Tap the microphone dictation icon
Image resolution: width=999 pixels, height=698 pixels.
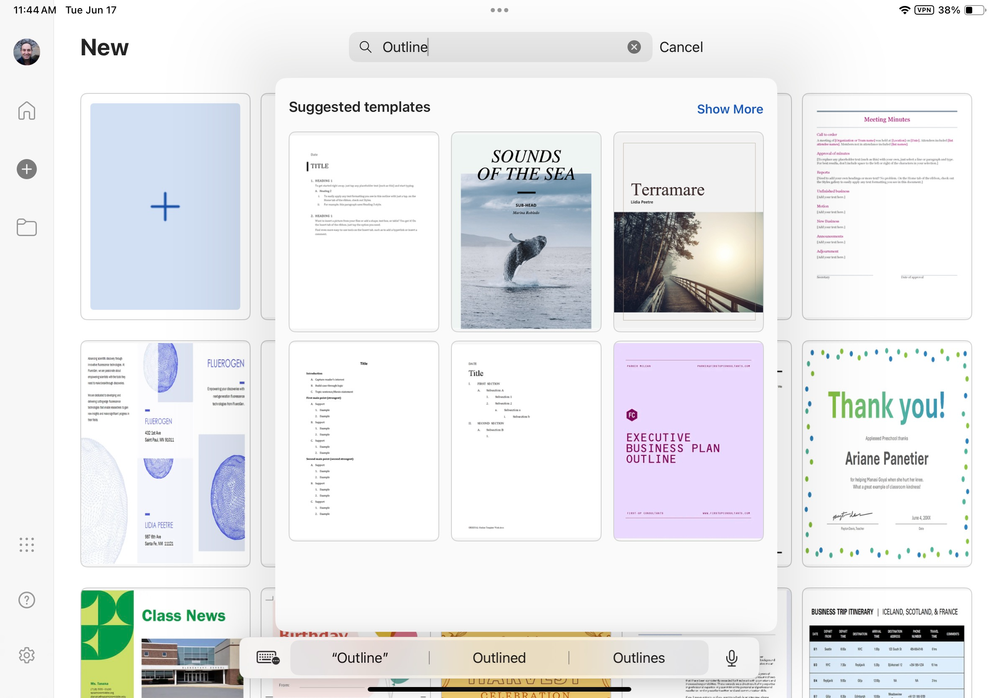(731, 658)
